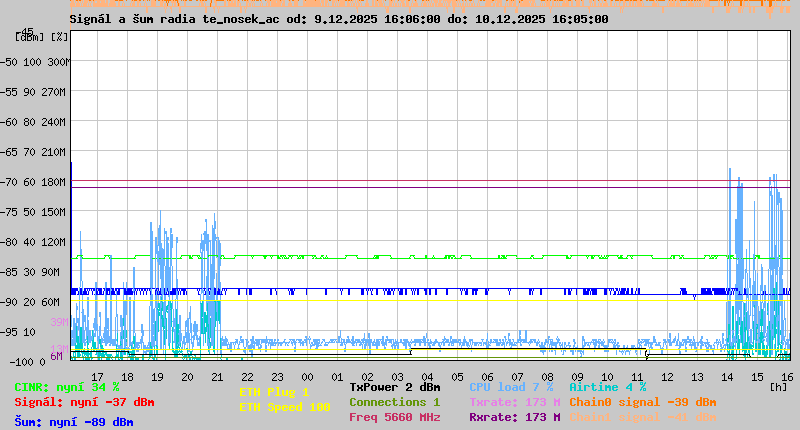The width and height of the screenshot is (800, 430).
Task: Select the [dBm] axis unit label
Action: 31,37
